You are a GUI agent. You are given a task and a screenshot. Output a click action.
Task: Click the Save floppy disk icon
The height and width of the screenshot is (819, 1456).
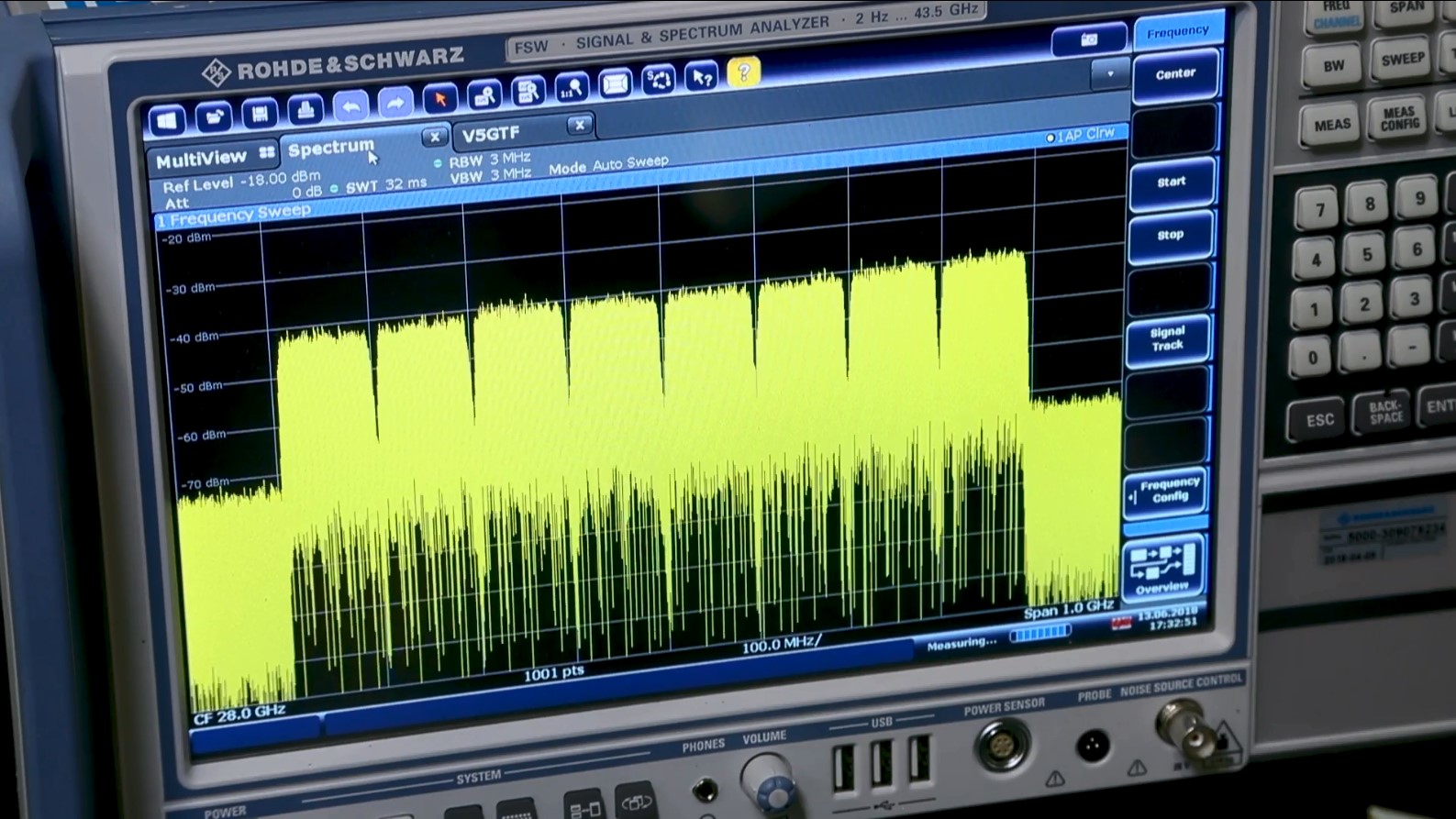click(260, 113)
